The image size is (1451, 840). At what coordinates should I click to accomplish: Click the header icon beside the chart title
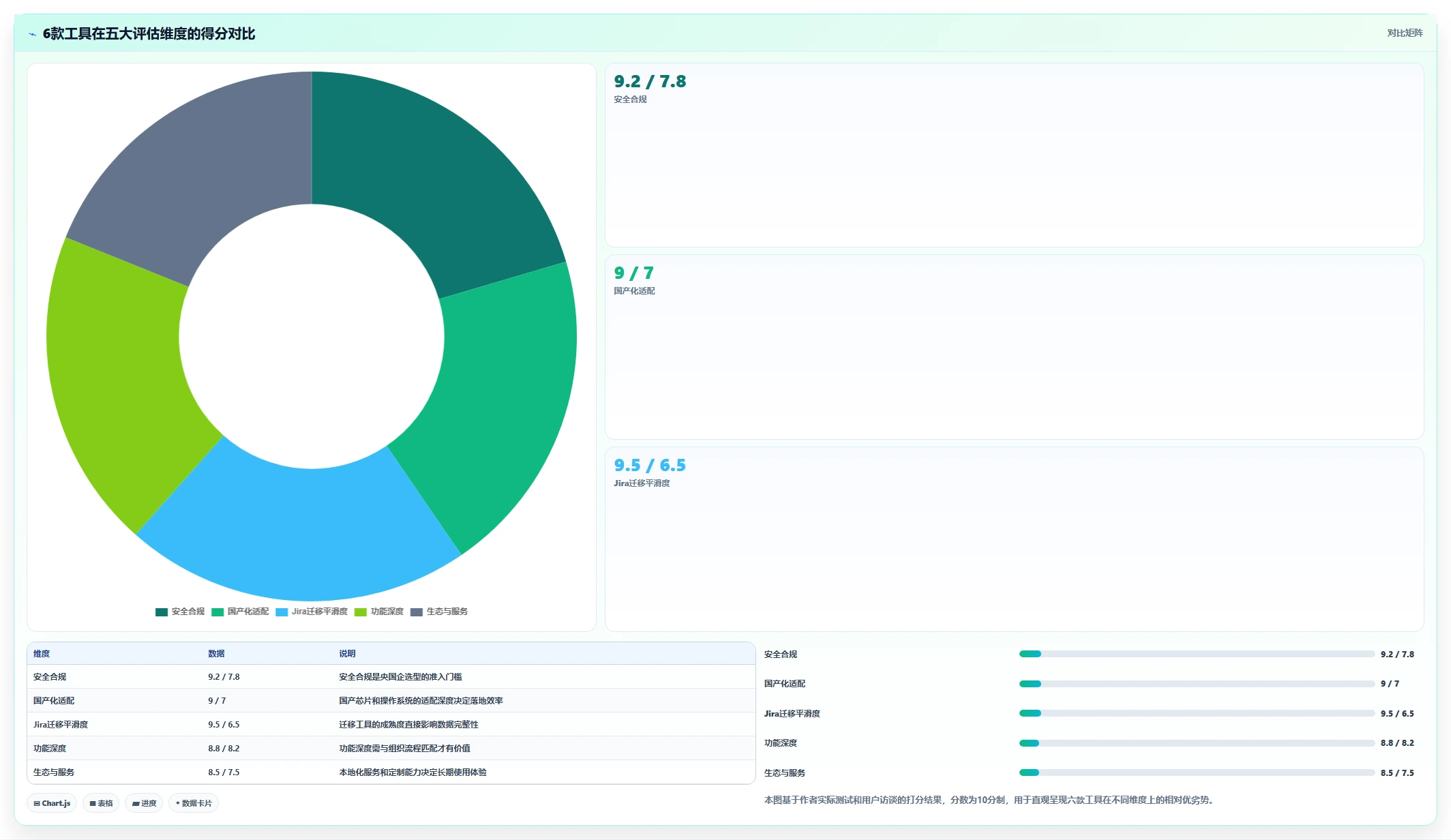(32, 34)
